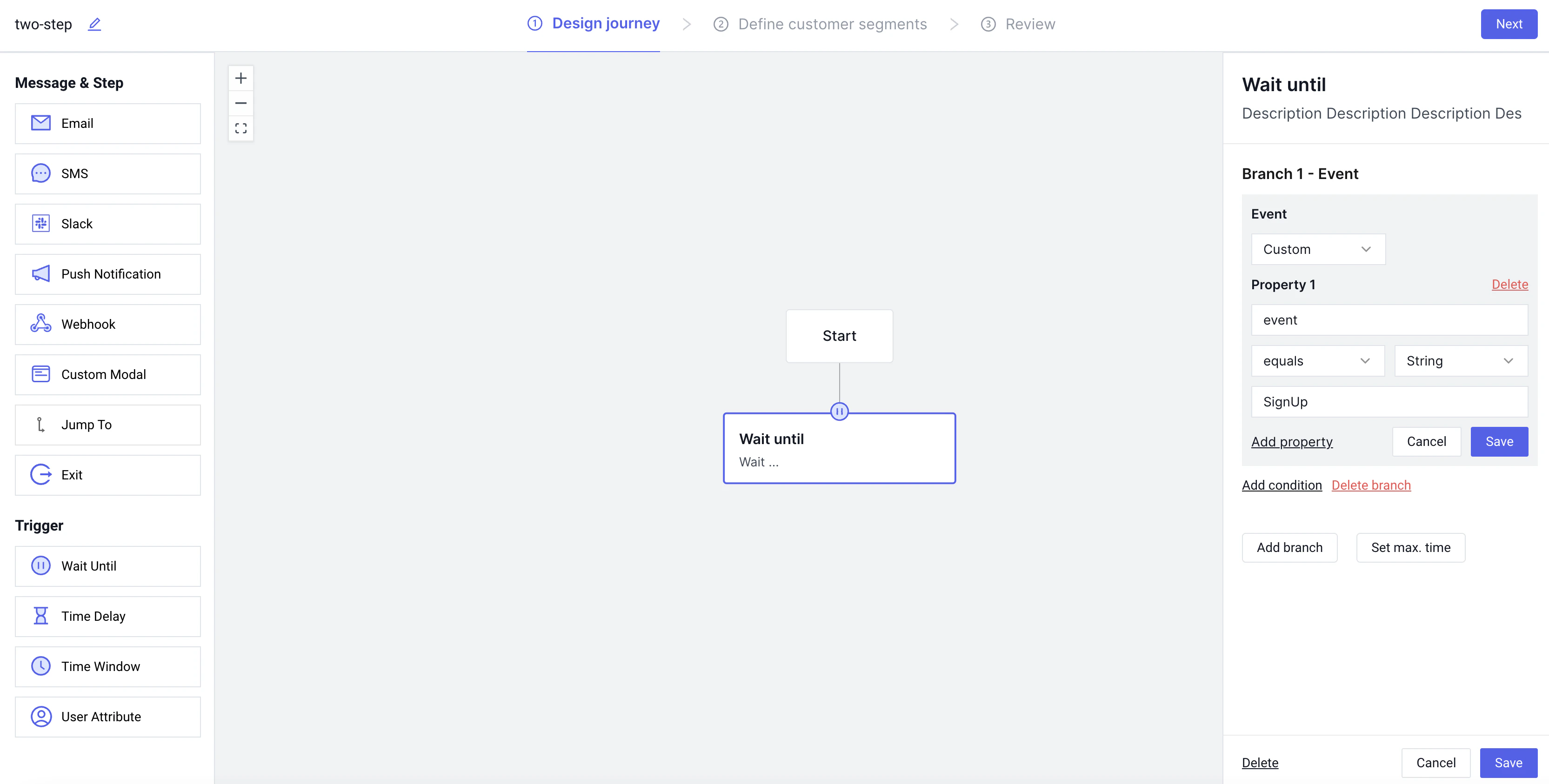The image size is (1549, 784).
Task: Open the Event type dropdown showing Custom
Action: pos(1317,249)
